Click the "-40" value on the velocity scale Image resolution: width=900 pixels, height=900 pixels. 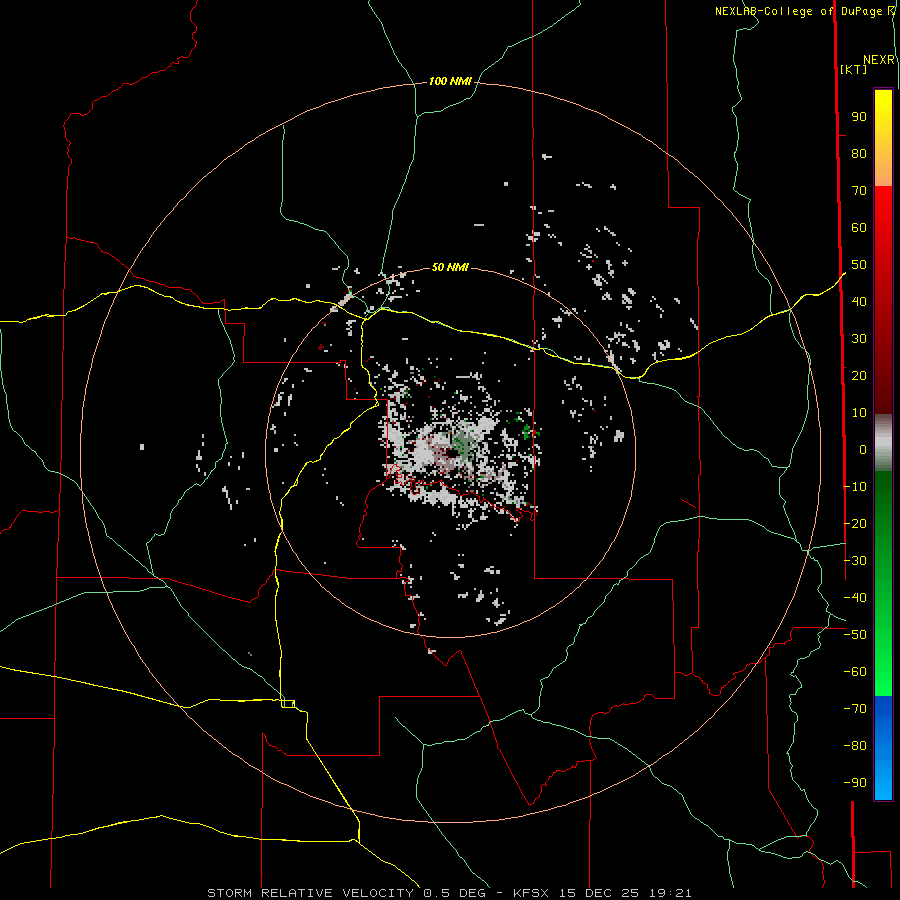(x=855, y=598)
